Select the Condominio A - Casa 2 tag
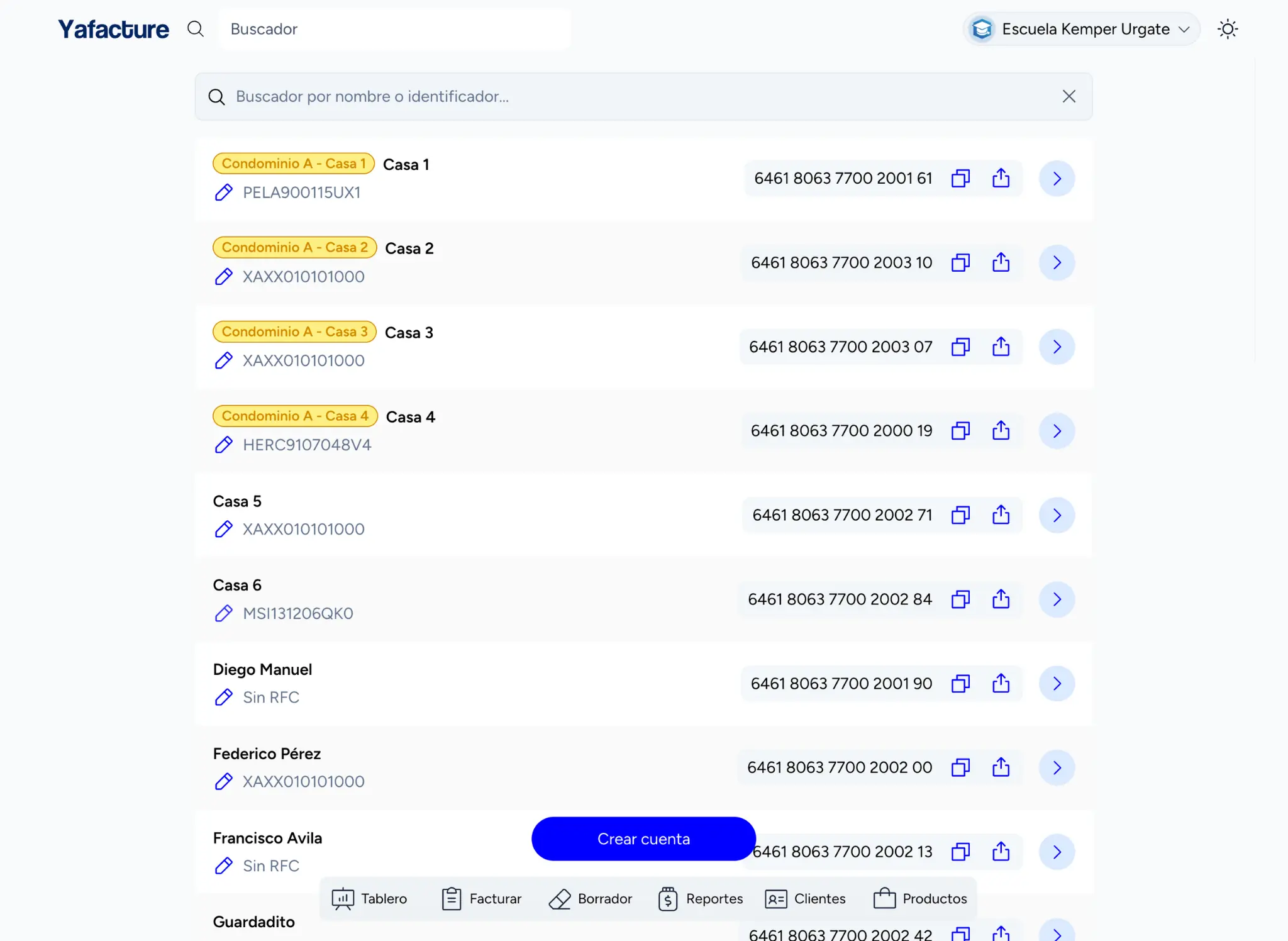1288x941 pixels. point(294,247)
